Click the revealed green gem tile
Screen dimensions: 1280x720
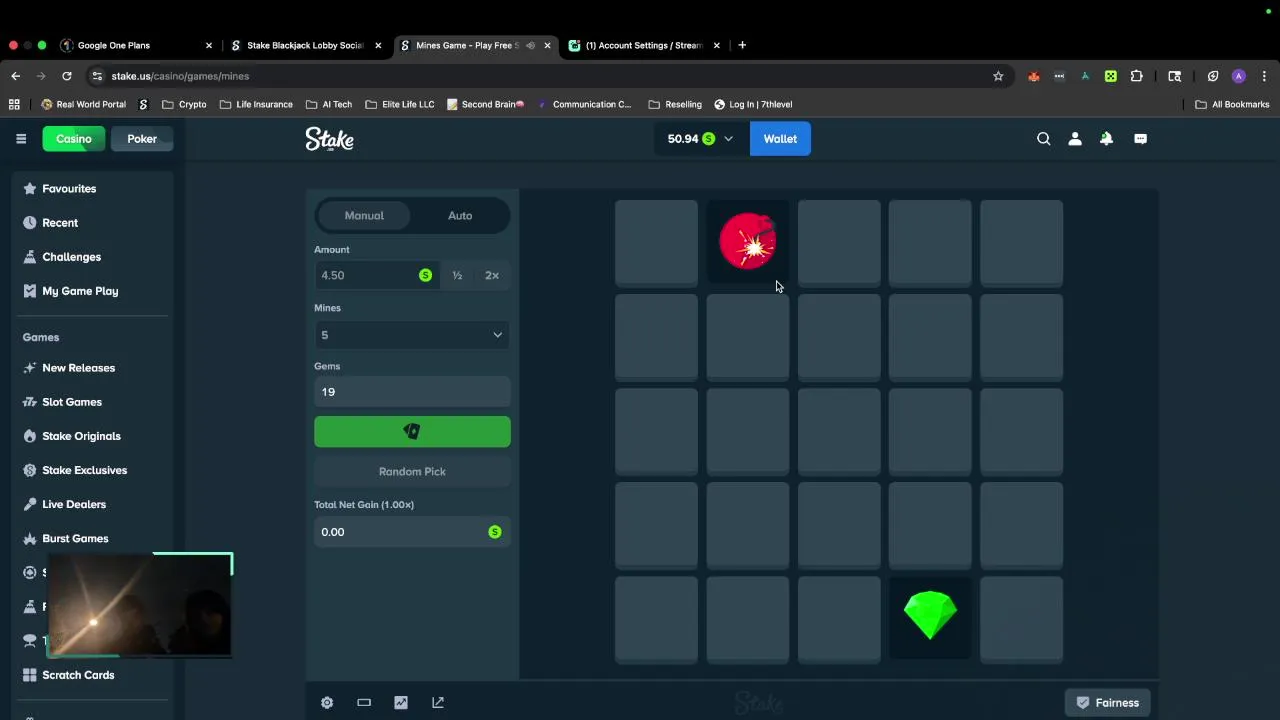click(930, 617)
